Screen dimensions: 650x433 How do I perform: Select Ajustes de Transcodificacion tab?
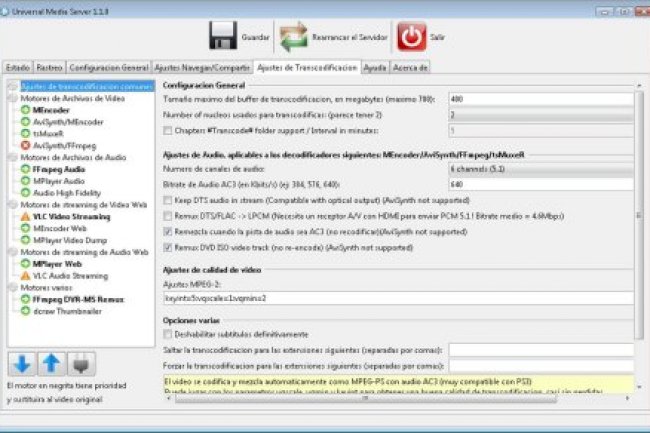coord(307,68)
